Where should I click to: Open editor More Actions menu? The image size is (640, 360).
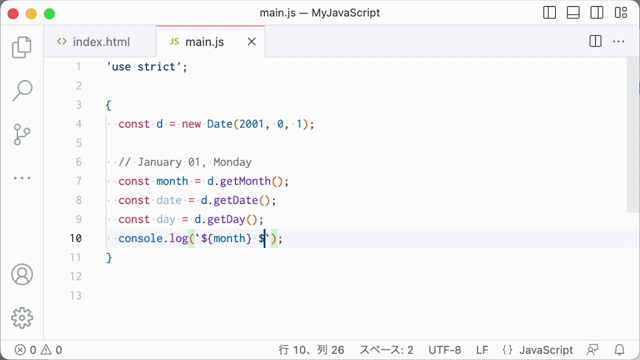(x=618, y=41)
